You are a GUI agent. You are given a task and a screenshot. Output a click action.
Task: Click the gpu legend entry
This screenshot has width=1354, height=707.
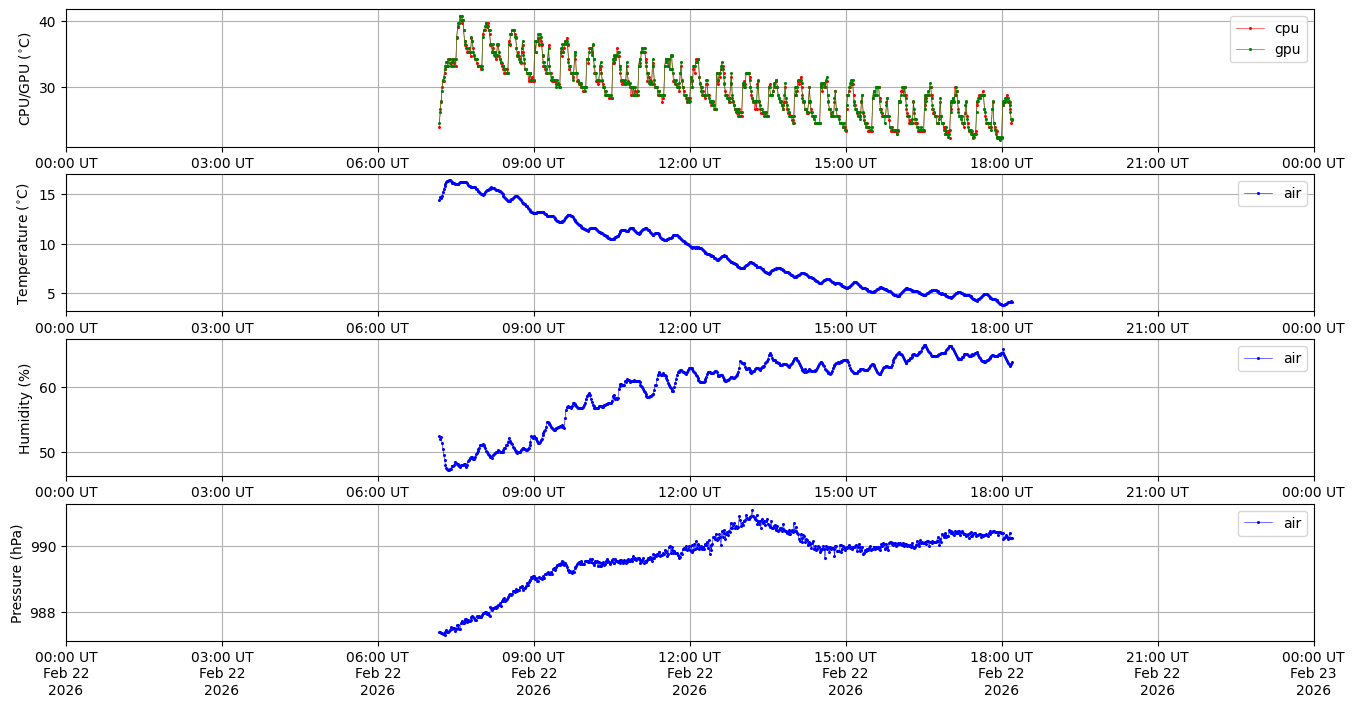(1286, 48)
